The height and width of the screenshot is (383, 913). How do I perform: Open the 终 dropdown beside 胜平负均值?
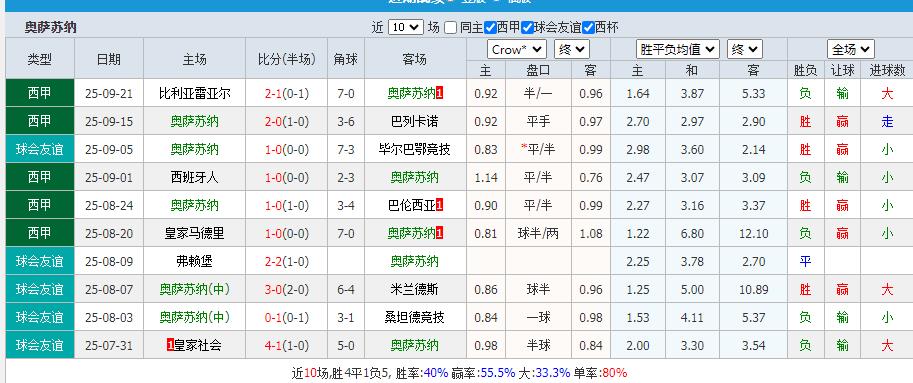745,49
